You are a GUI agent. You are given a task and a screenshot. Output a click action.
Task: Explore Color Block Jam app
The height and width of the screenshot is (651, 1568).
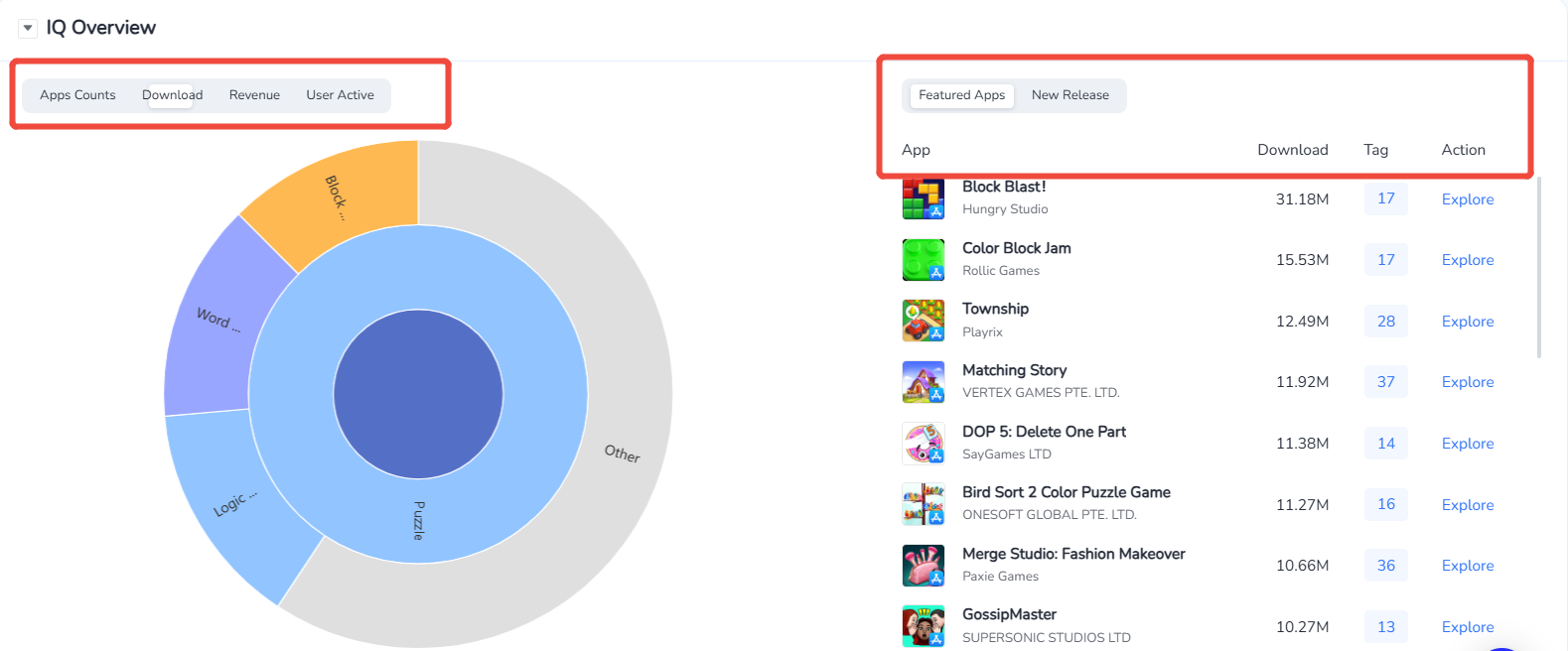(1468, 260)
